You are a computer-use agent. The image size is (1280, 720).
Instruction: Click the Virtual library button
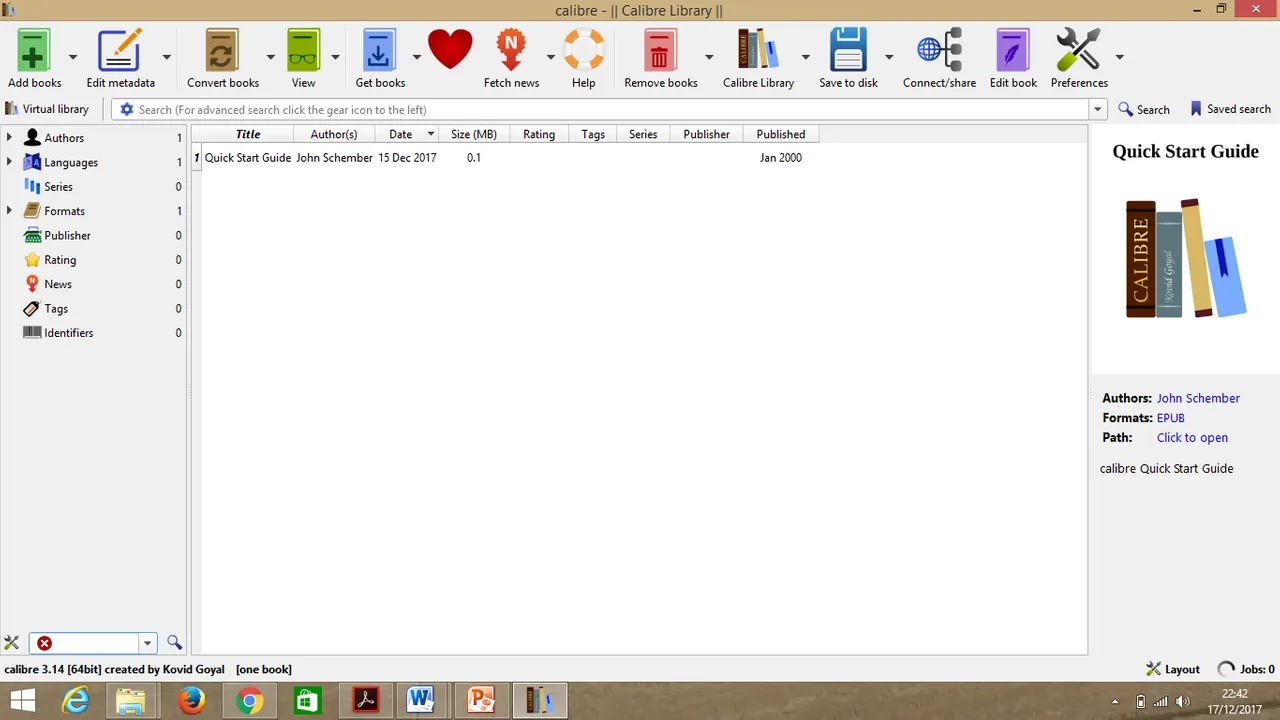click(x=47, y=109)
